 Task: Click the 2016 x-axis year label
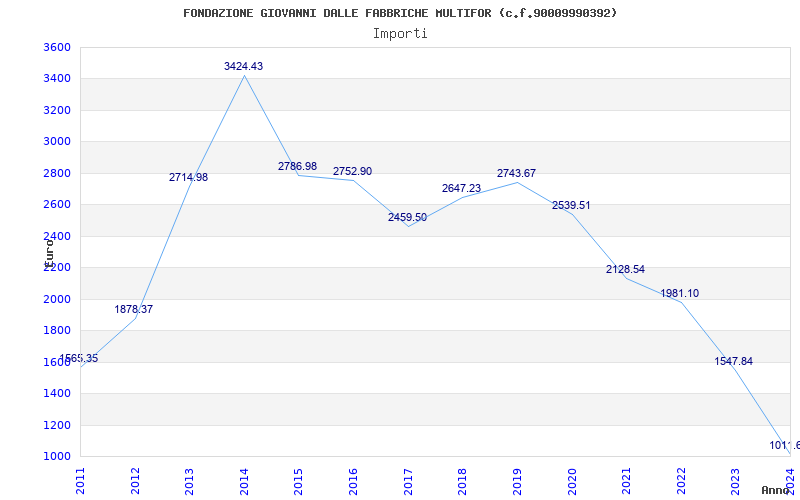353,482
